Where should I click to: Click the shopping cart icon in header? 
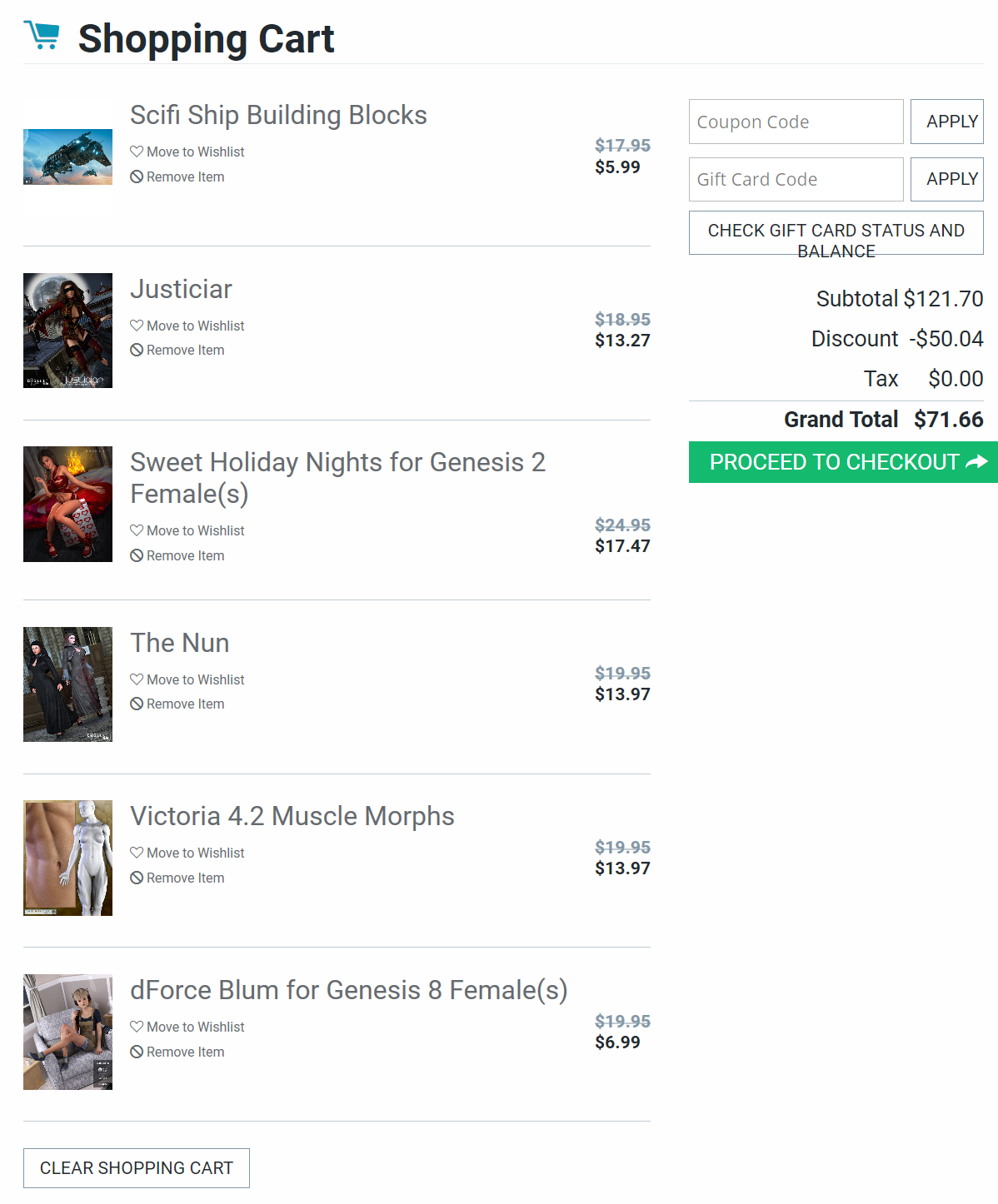(42, 36)
